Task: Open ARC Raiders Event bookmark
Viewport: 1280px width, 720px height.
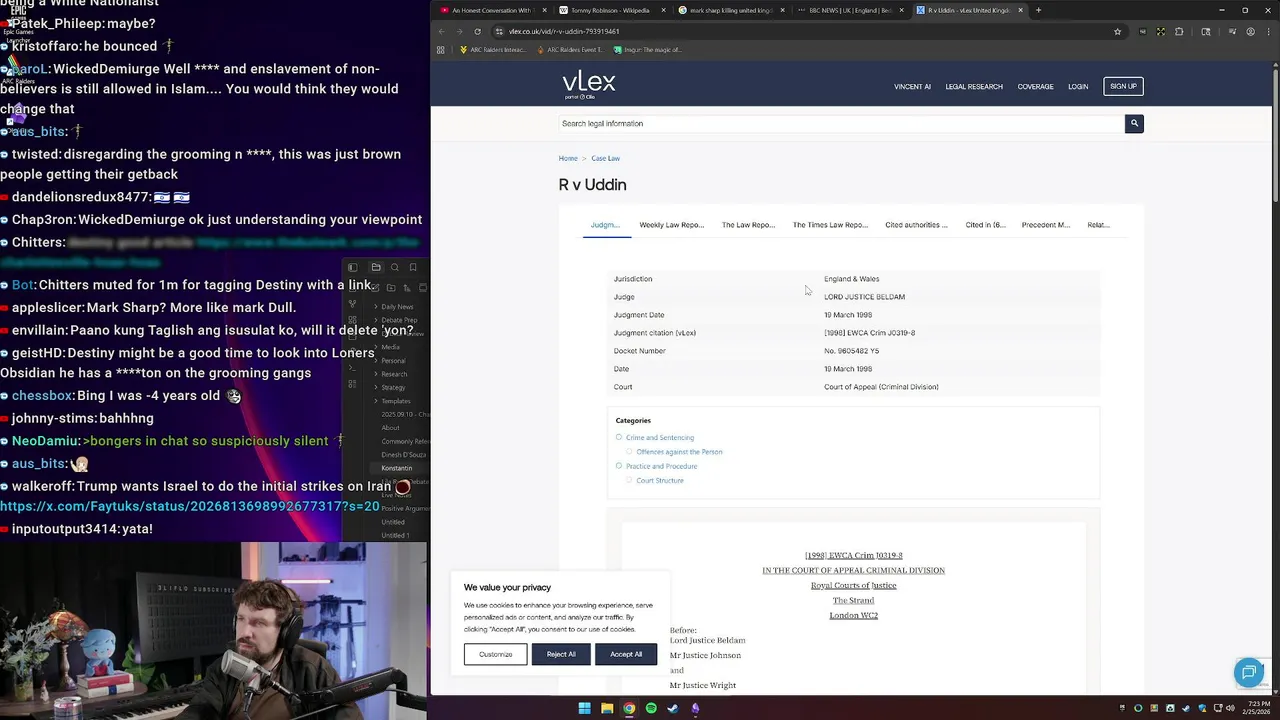Action: tap(572, 49)
